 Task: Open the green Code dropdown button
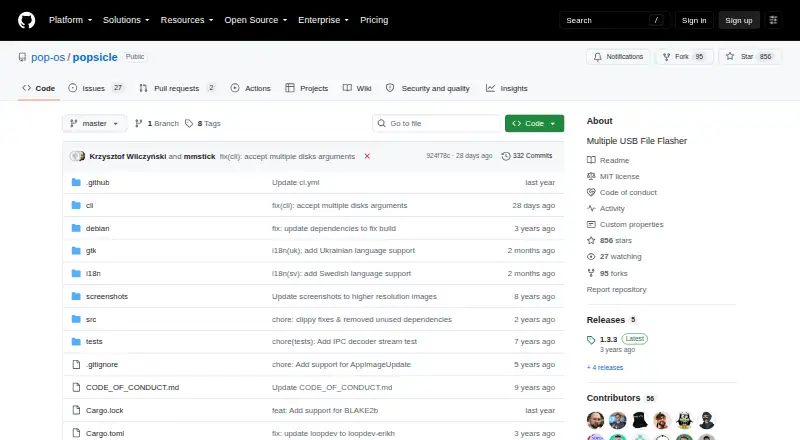(534, 124)
